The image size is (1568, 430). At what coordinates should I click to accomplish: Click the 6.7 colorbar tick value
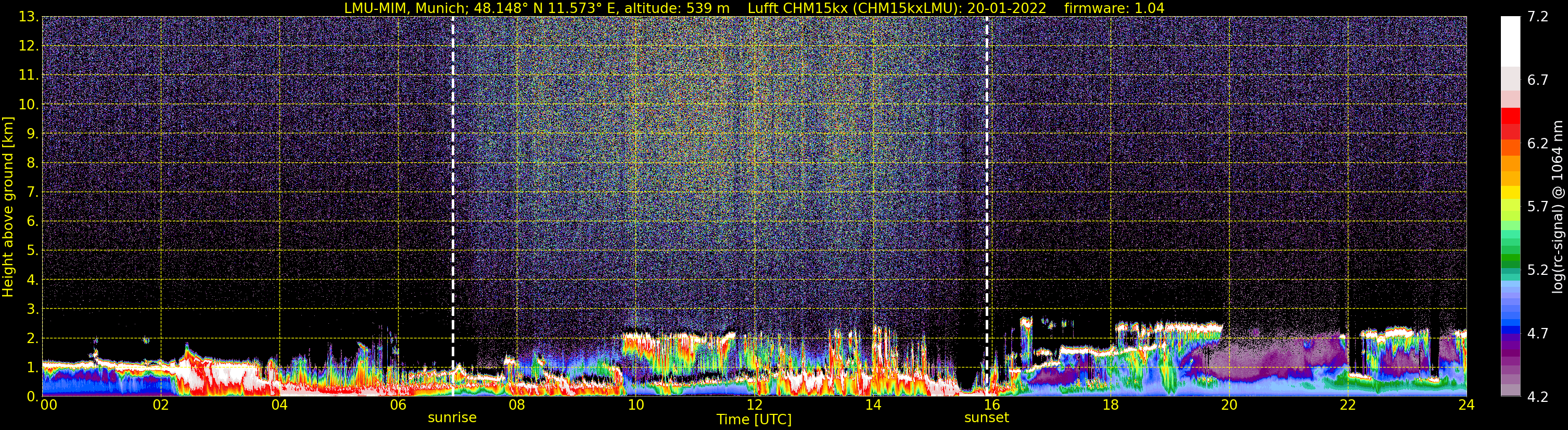1538,80
